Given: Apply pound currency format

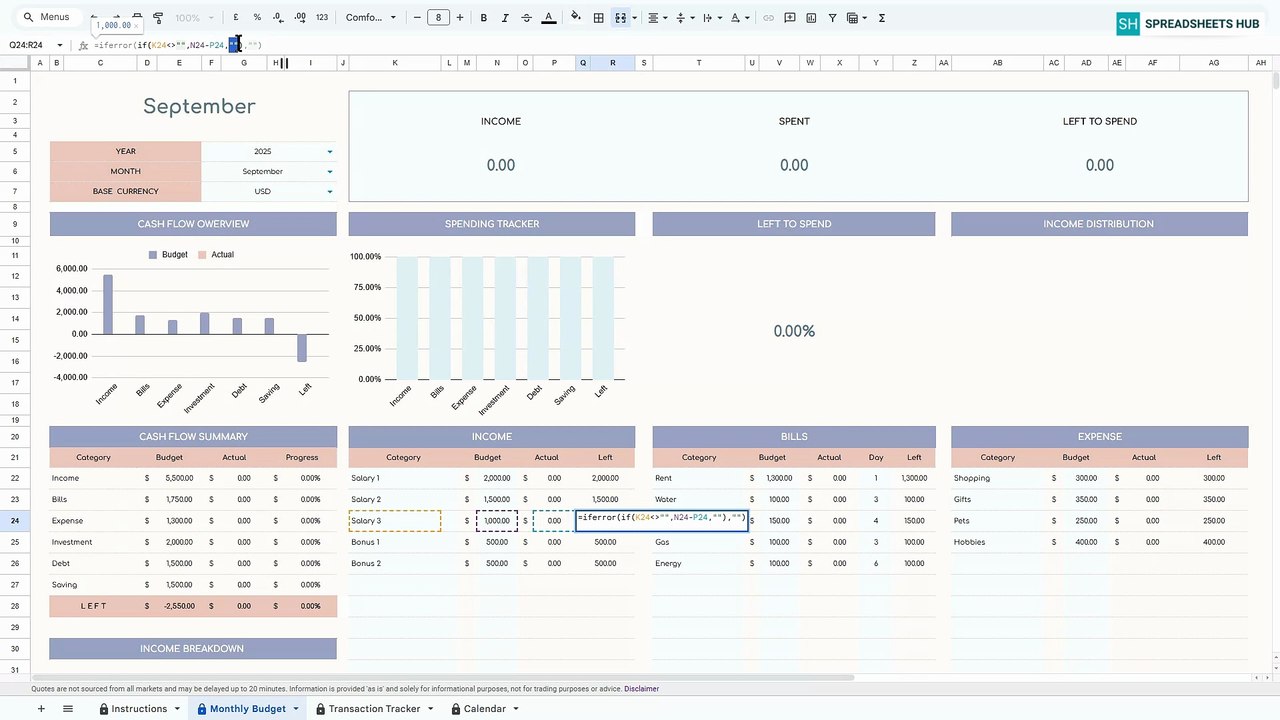Looking at the screenshot, I should click(236, 18).
